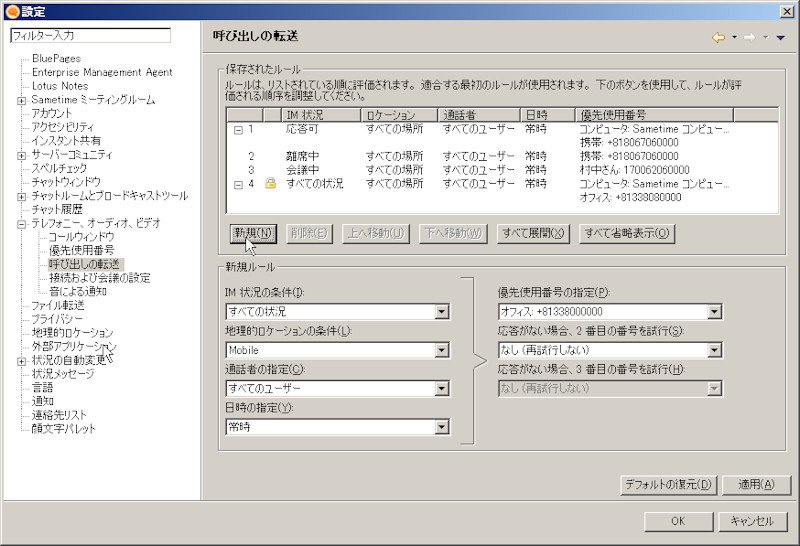Select チャットウィンドウ in the tree

pos(66,182)
